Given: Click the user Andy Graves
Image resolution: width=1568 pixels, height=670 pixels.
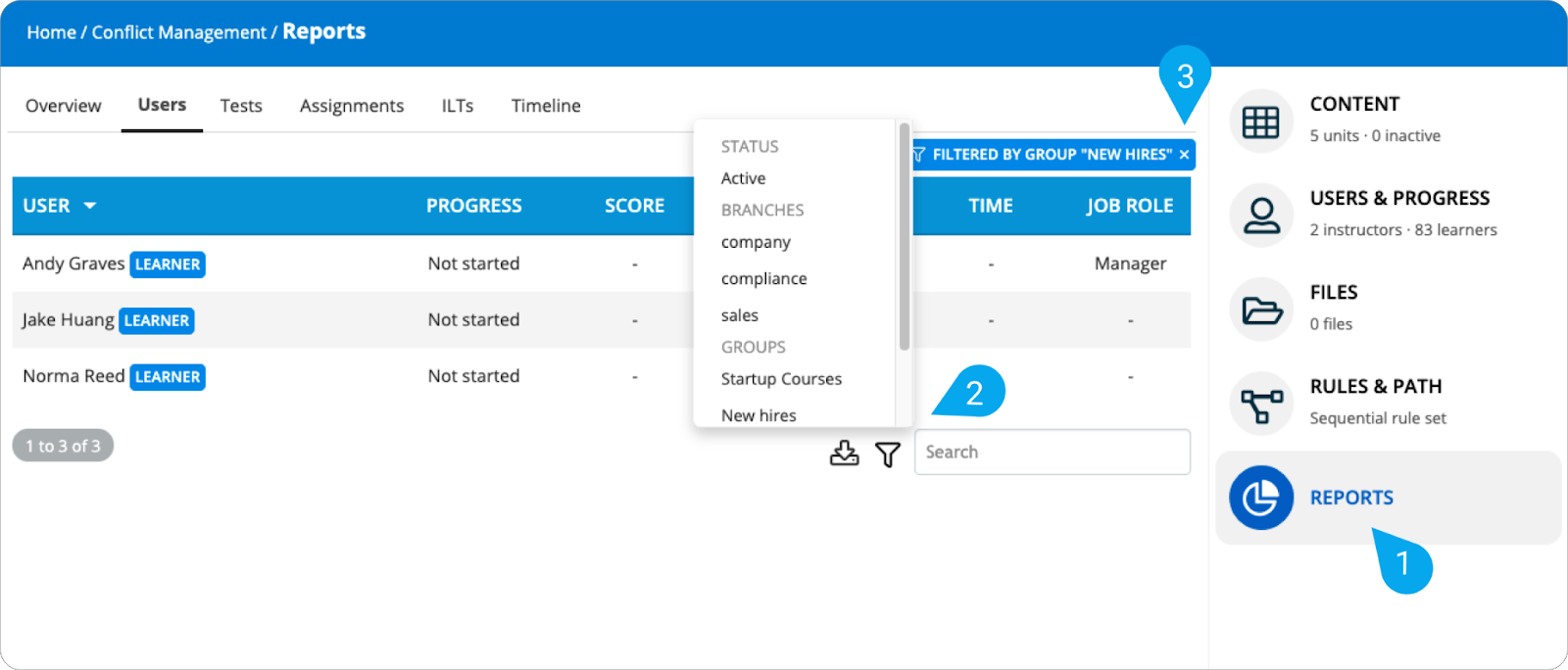Looking at the screenshot, I should (73, 263).
